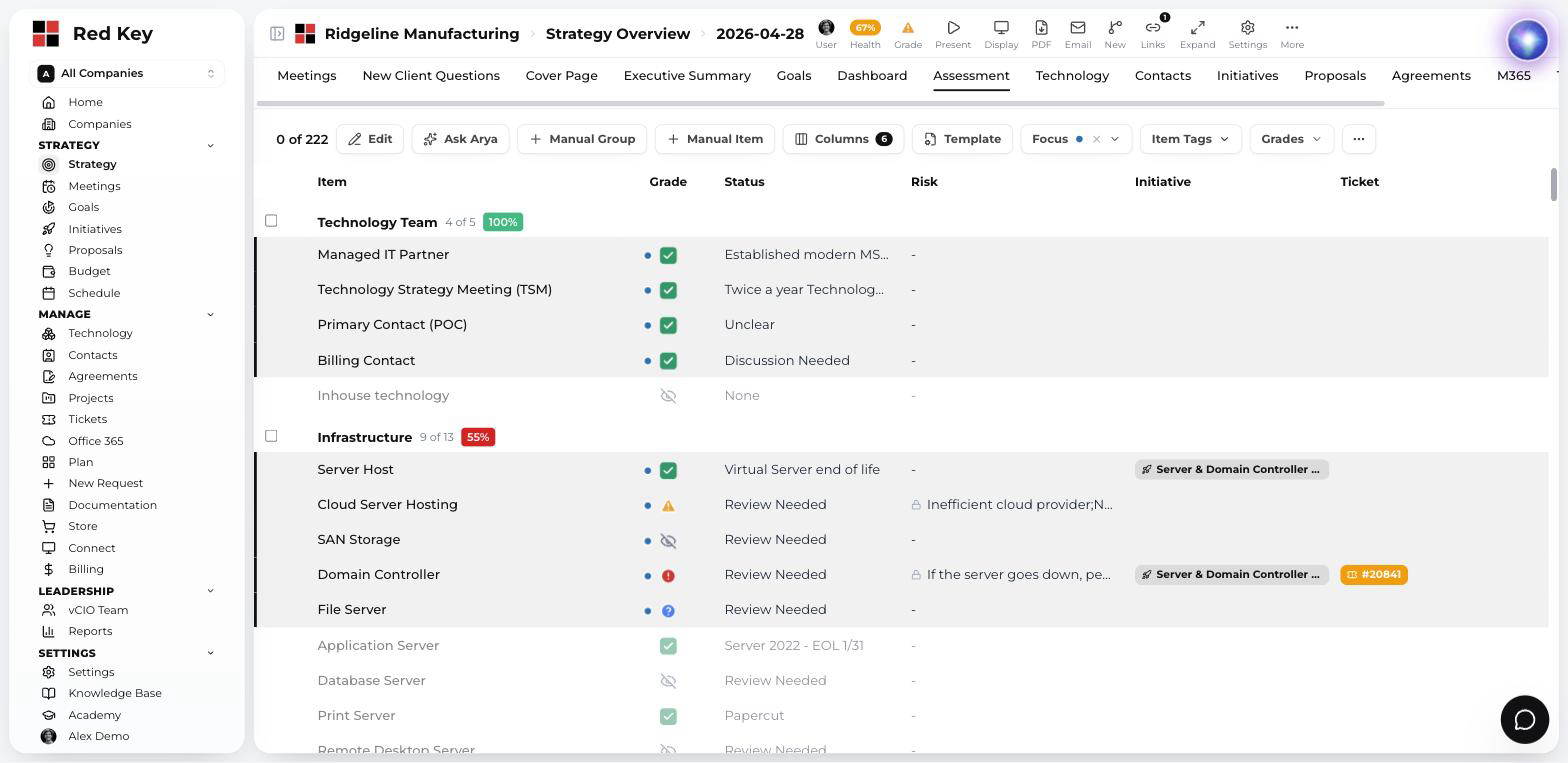Viewport: 1568px width, 763px height.
Task: Open Office 365 in the sidebar
Action: tap(96, 441)
